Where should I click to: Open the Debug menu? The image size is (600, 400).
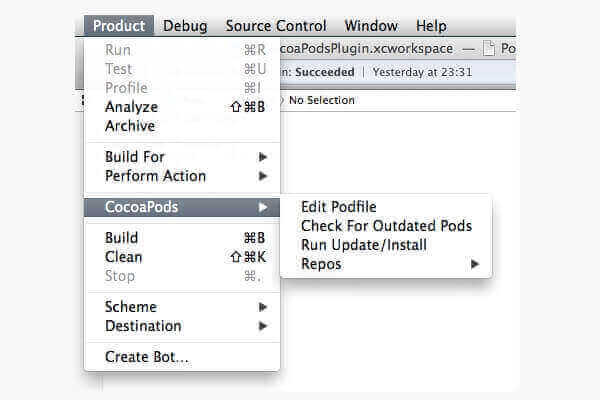point(185,26)
